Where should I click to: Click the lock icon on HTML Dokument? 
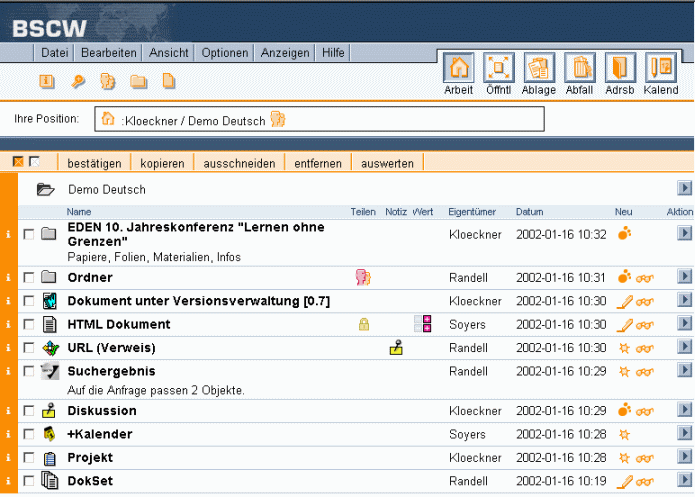(364, 324)
